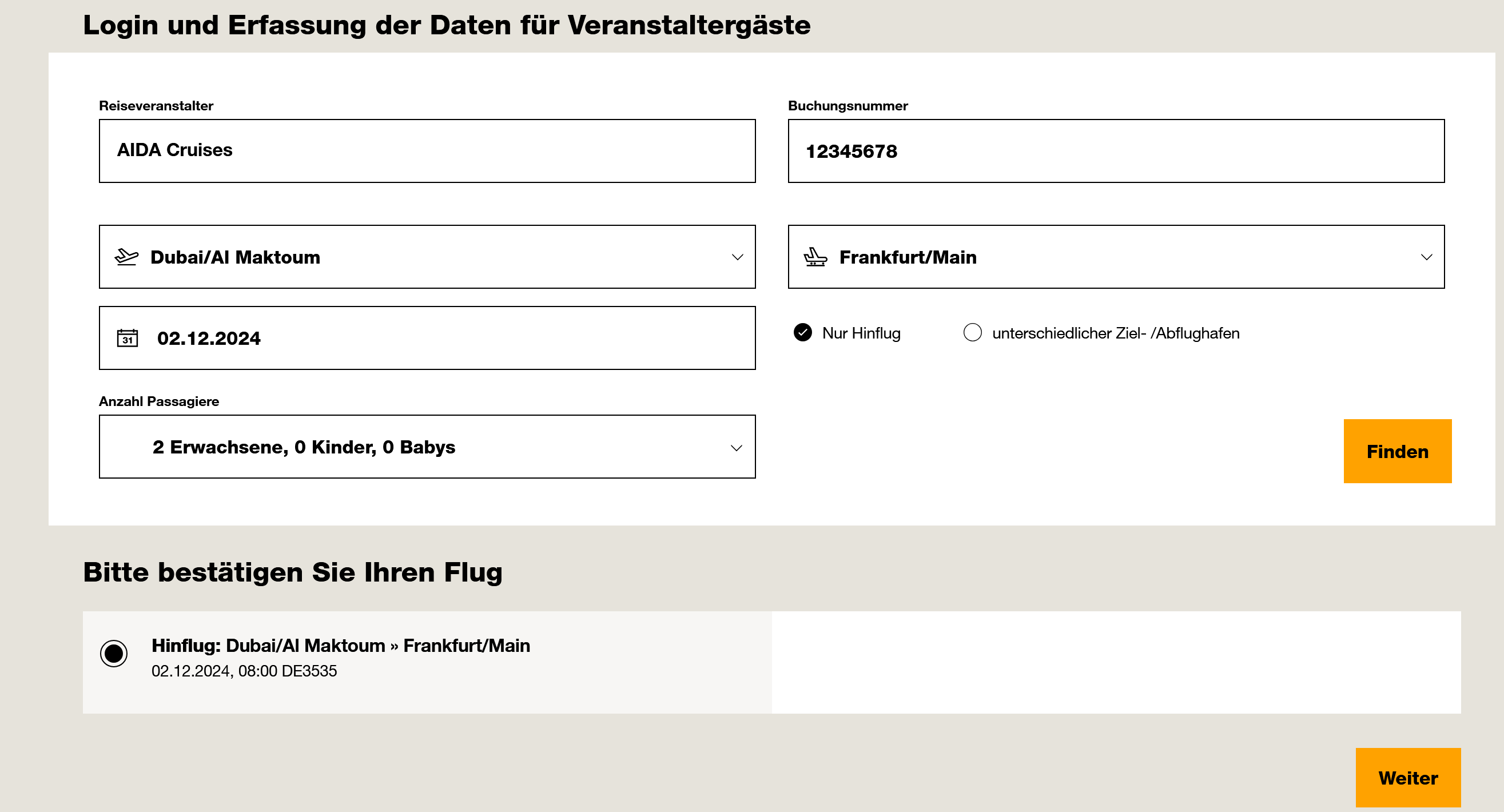This screenshot has height=812, width=1504.
Task: Select the Nur Hinflug option
Action: pos(803,332)
